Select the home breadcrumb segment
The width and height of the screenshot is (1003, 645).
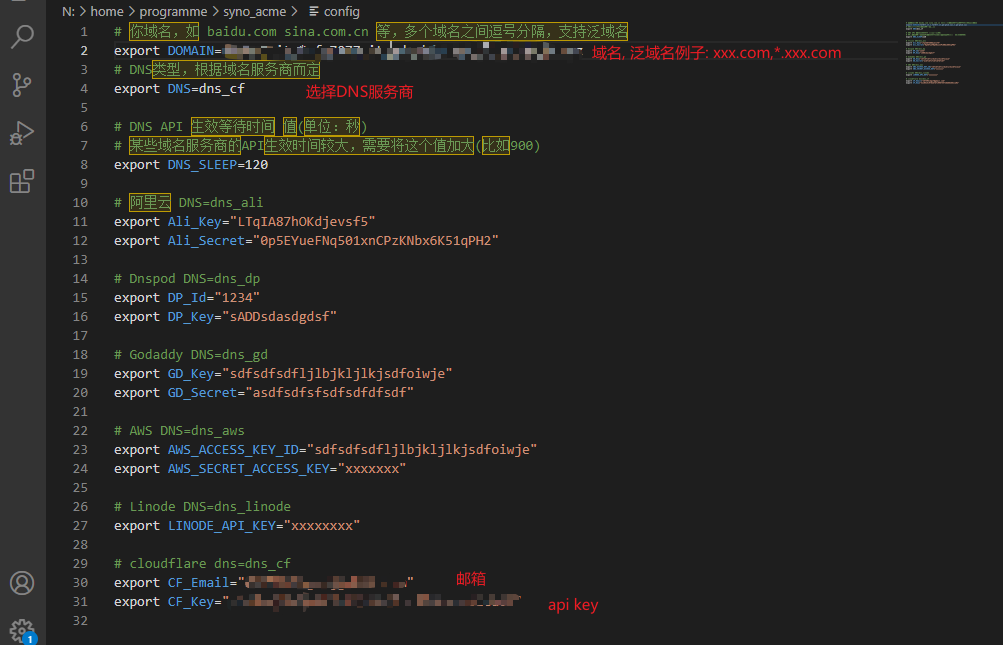click(107, 11)
